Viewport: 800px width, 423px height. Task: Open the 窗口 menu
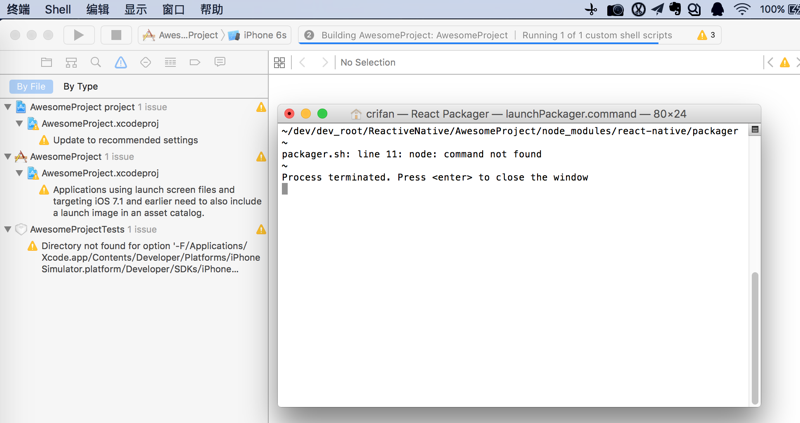173,9
